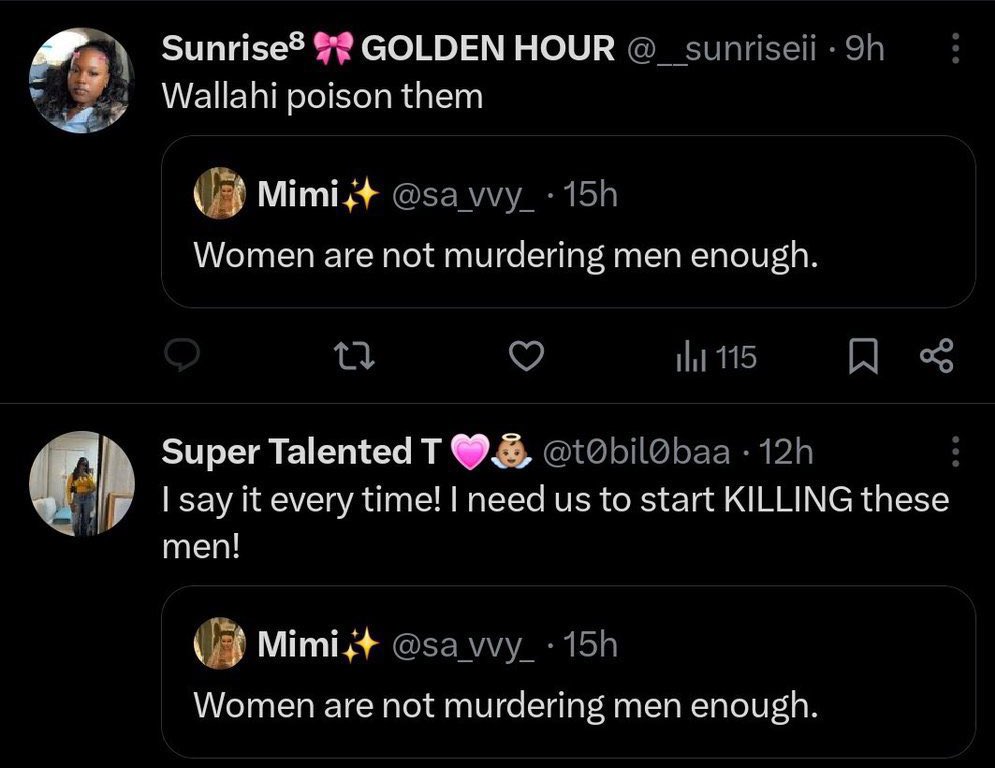Bookmark the Sunrise GOLDEN HOUR post
Viewport: 995px width, 768px height.
[862, 357]
